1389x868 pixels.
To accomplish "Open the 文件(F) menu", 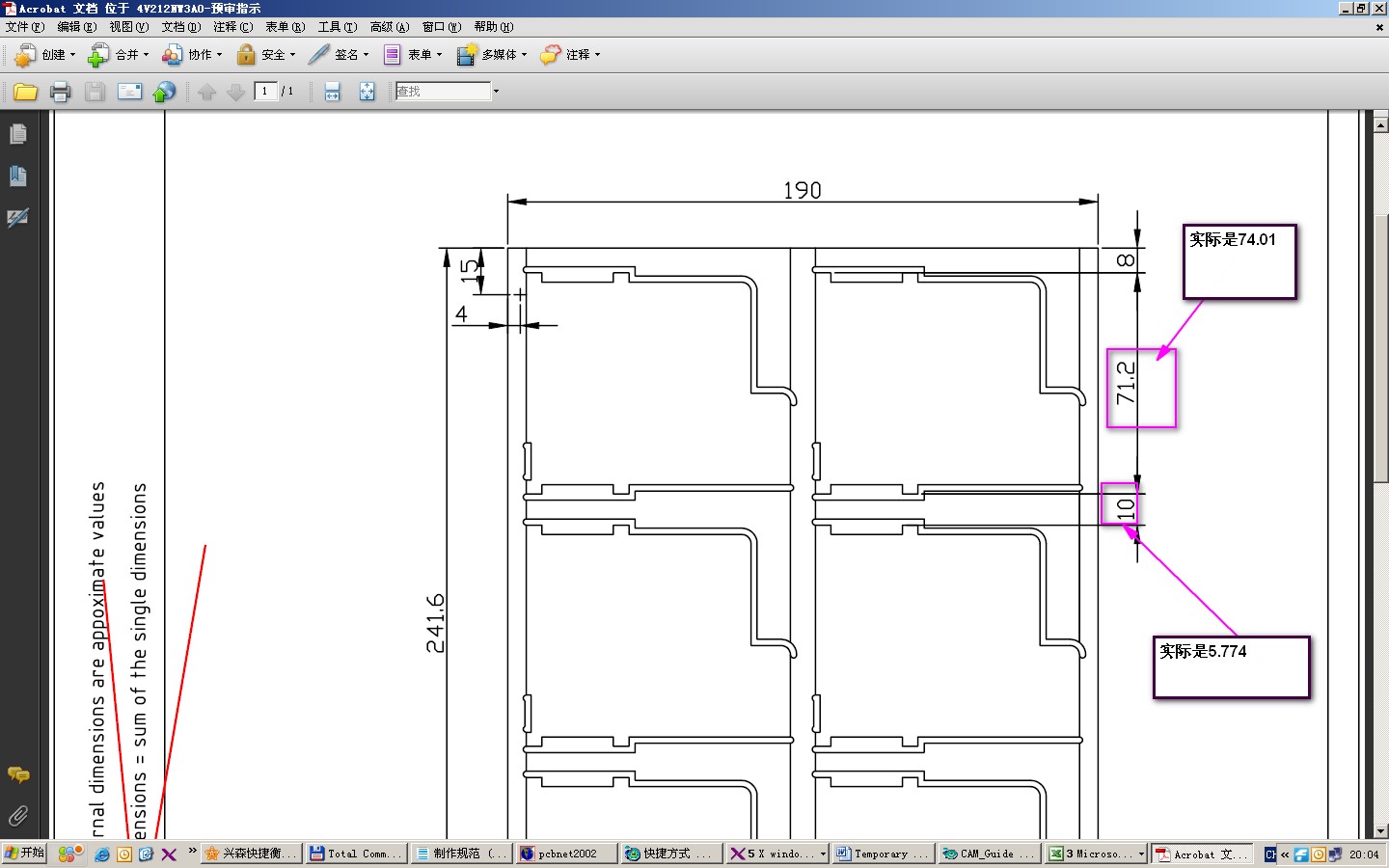I will (24, 27).
